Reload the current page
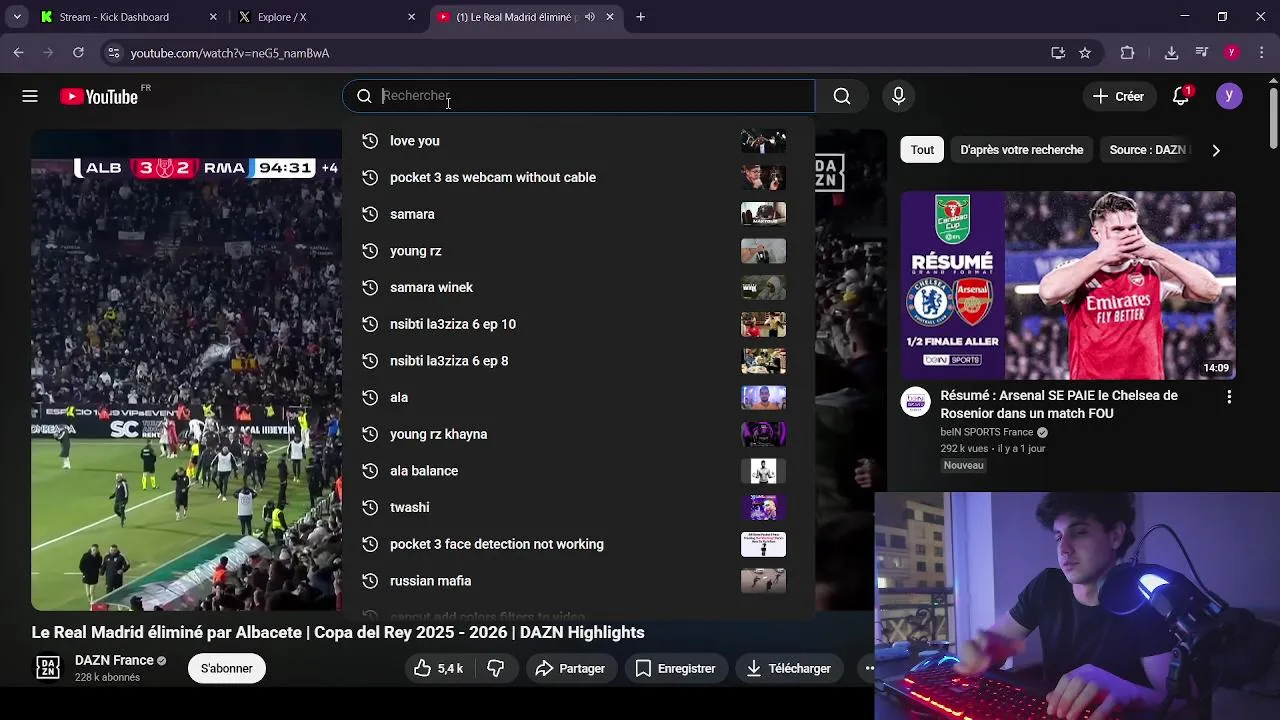 tap(78, 53)
